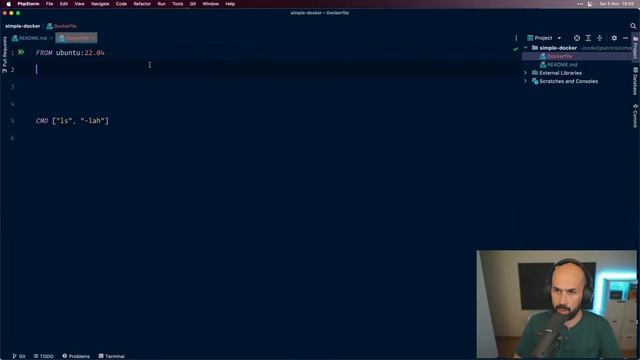Open editor tabs more options kebab icon

516,38
